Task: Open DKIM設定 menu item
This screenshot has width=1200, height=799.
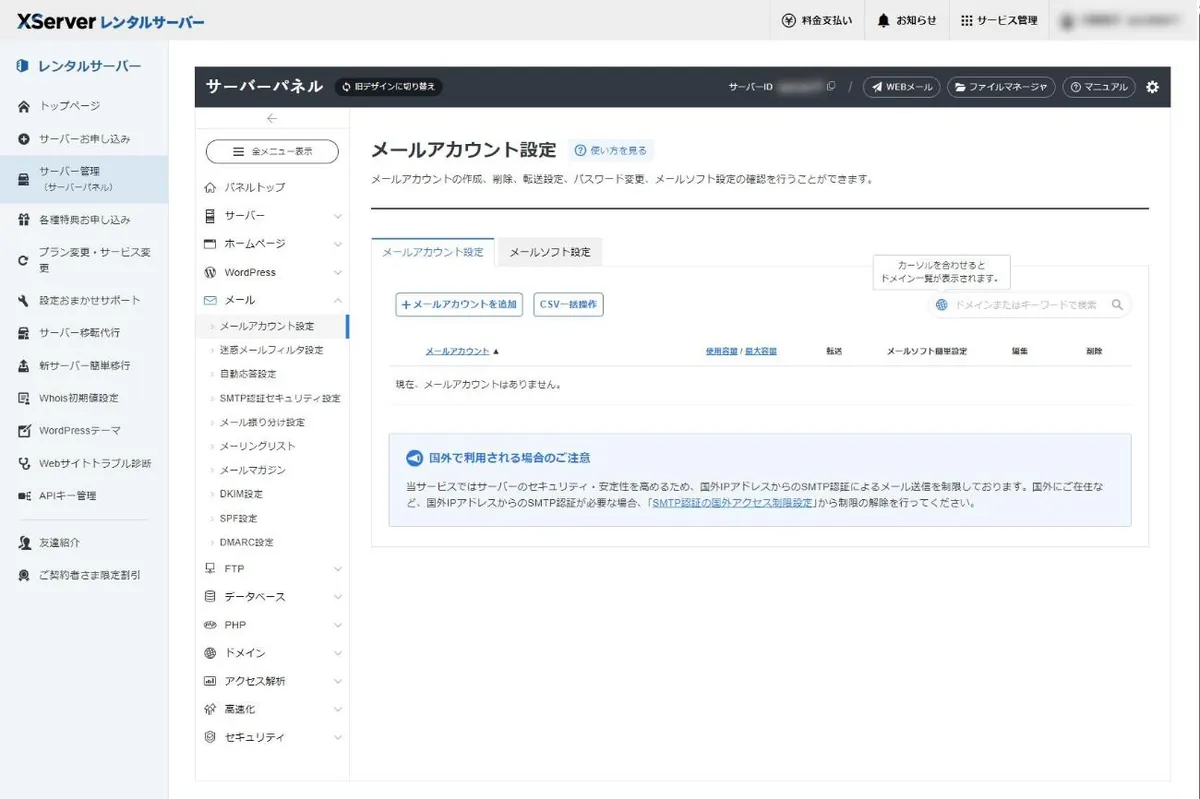Action: coord(241,494)
